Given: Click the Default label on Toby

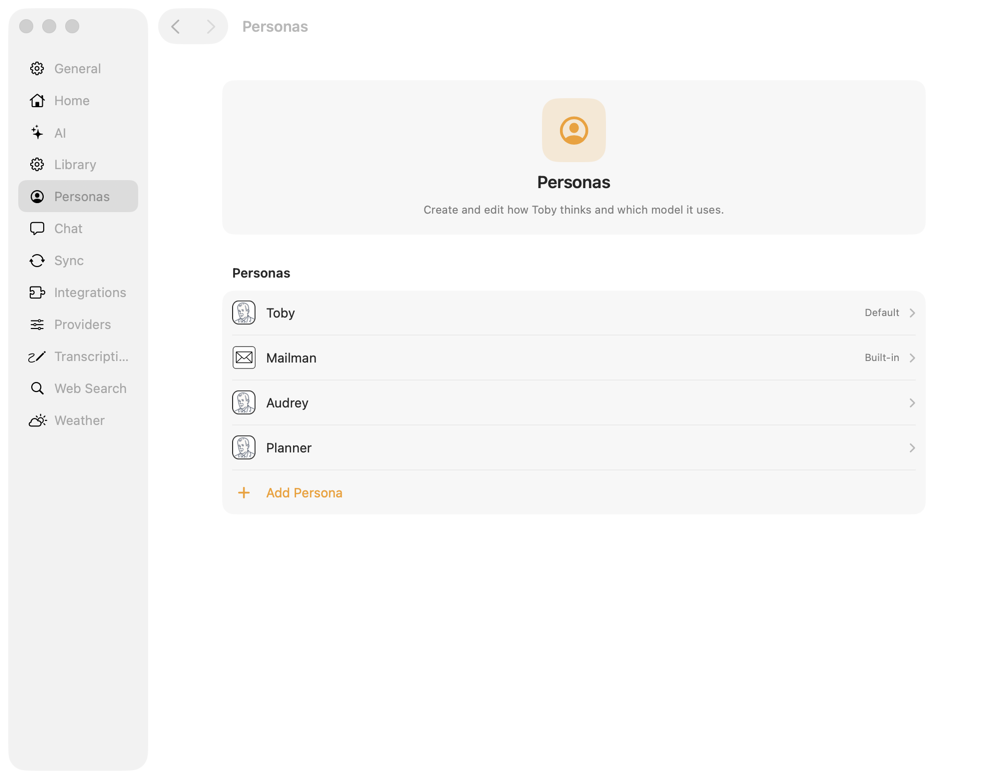Looking at the screenshot, I should click(882, 313).
